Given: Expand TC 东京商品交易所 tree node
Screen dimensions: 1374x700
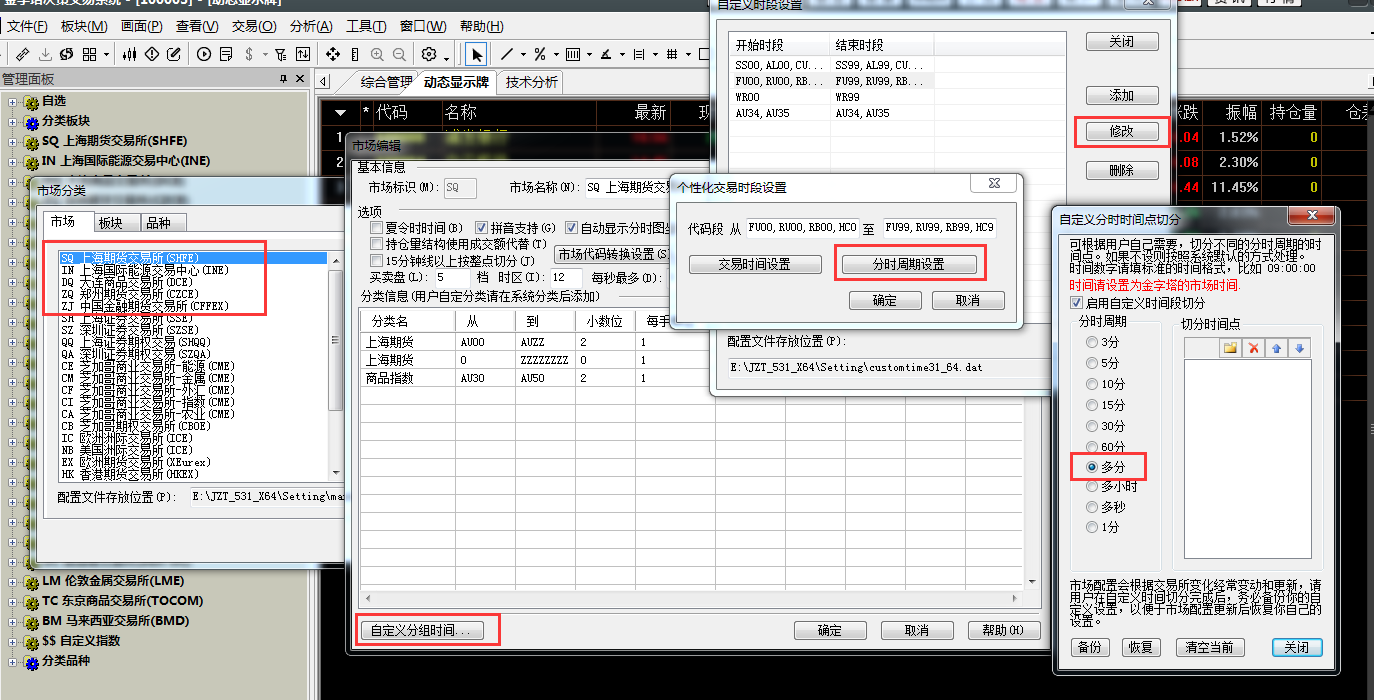Looking at the screenshot, I should (13, 601).
